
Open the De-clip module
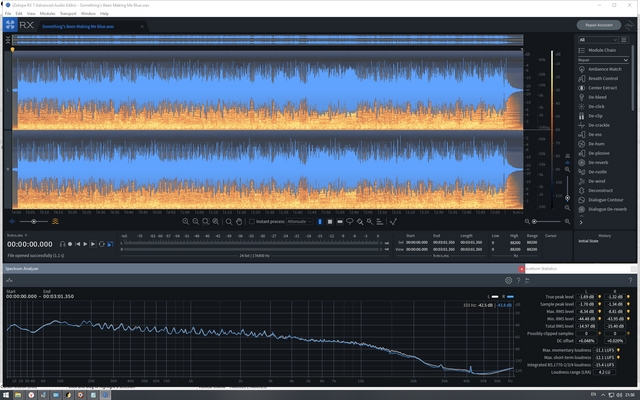(x=596, y=115)
